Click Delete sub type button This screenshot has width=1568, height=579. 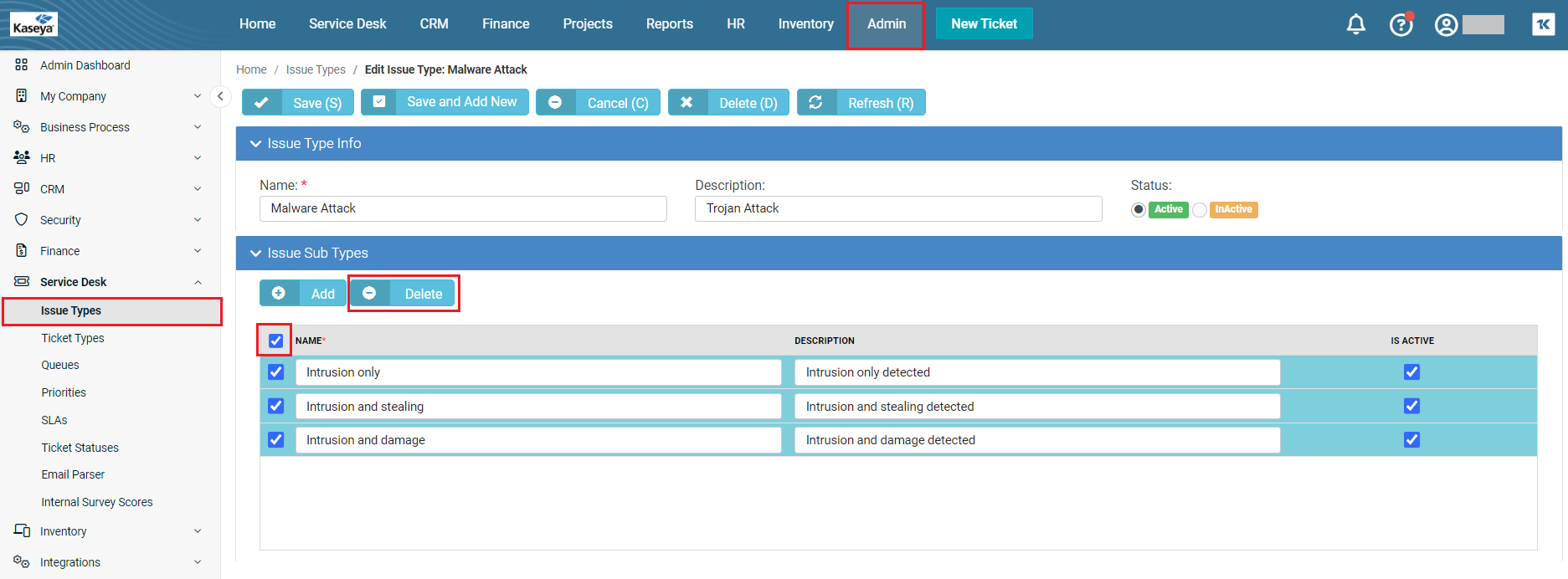tap(404, 294)
